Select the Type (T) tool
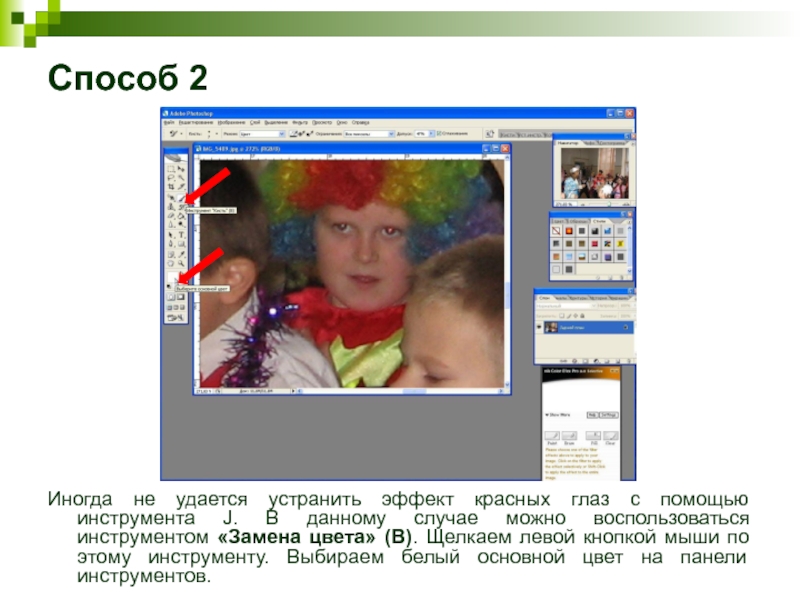 pyautogui.click(x=181, y=233)
